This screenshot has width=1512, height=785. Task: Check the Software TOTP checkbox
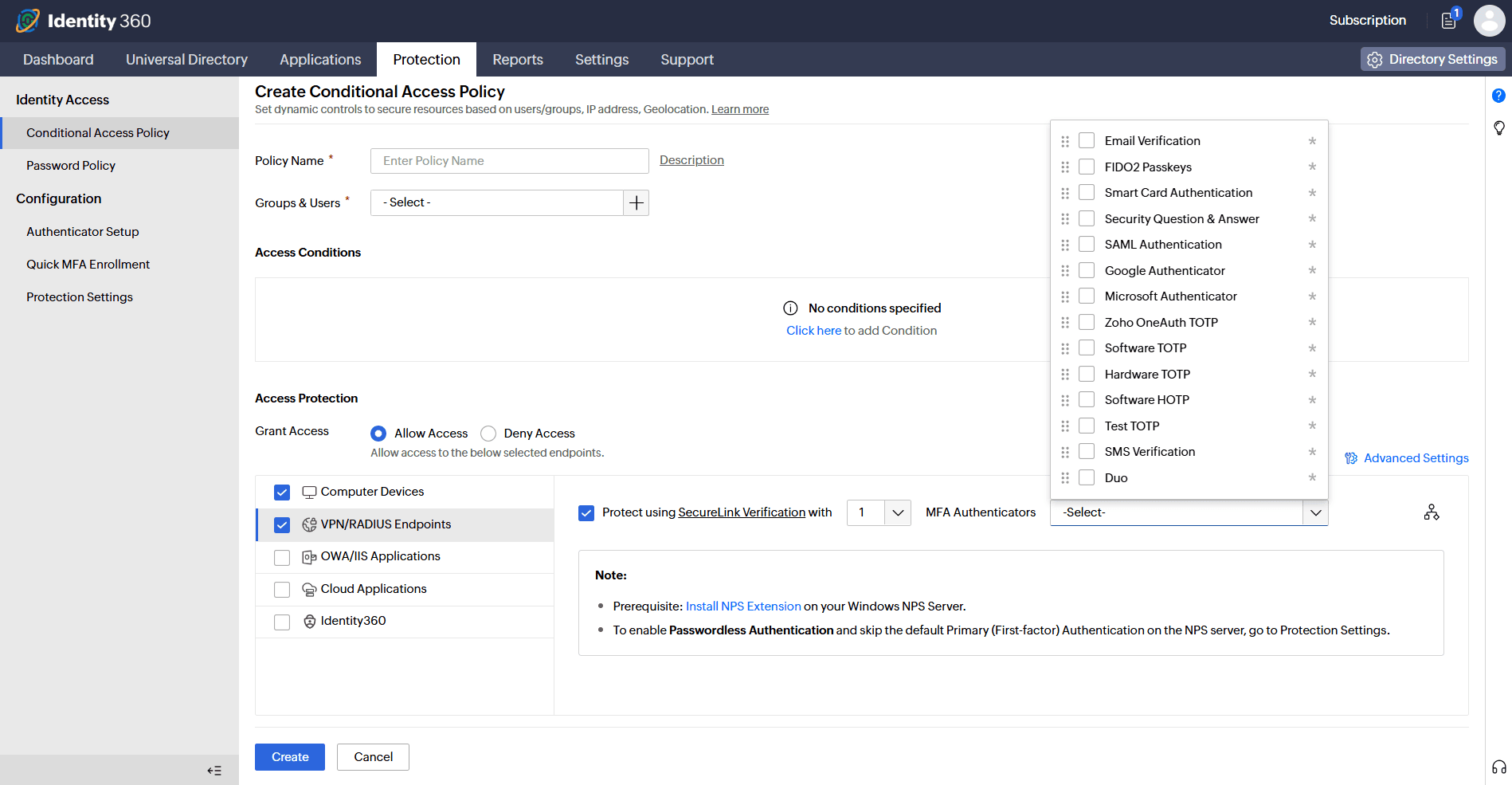1087,348
